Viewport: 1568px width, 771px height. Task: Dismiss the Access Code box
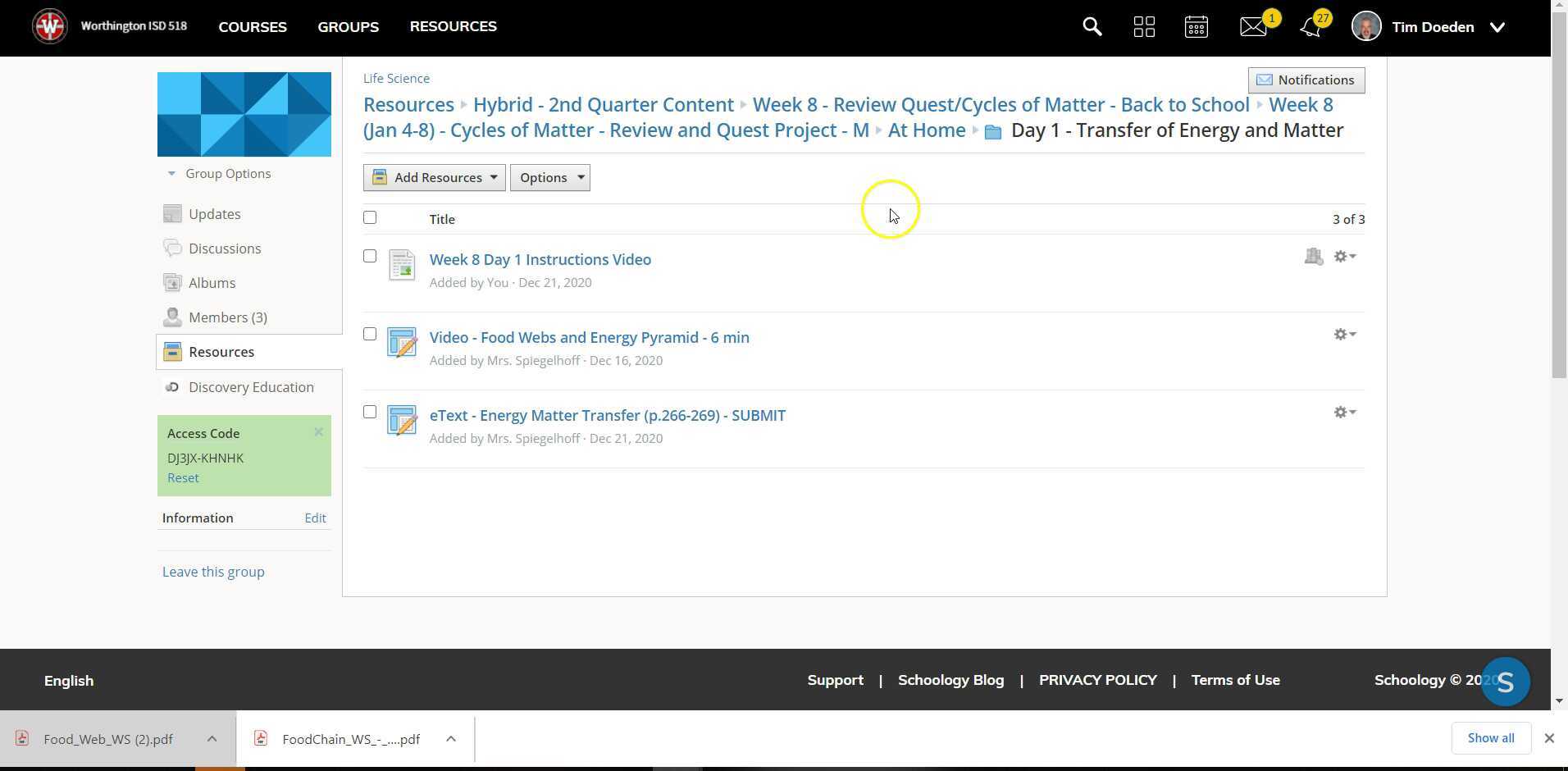pos(318,432)
